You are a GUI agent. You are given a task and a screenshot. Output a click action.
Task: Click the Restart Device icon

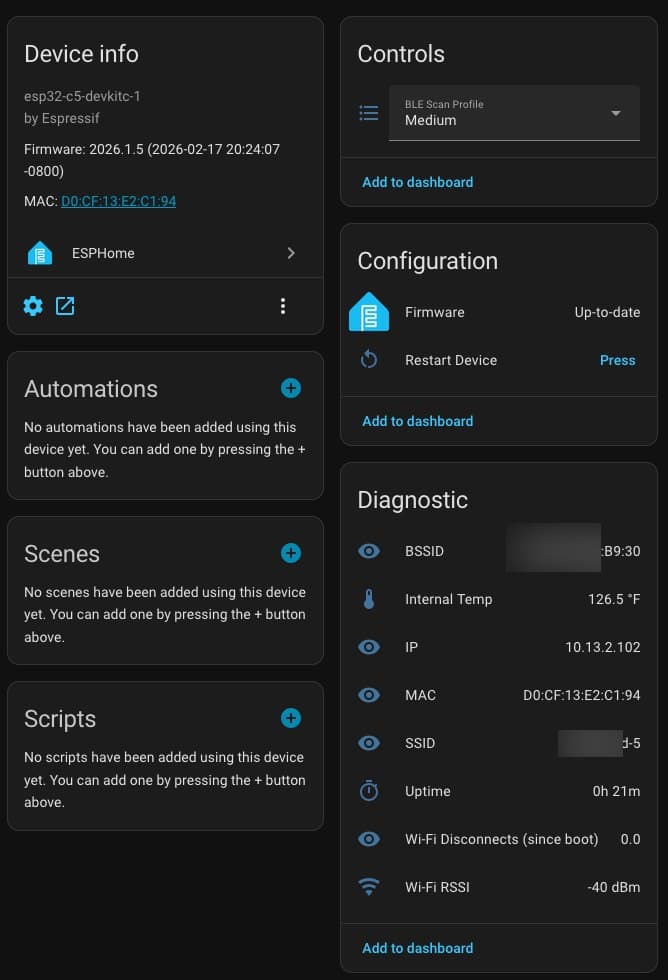coord(369,360)
